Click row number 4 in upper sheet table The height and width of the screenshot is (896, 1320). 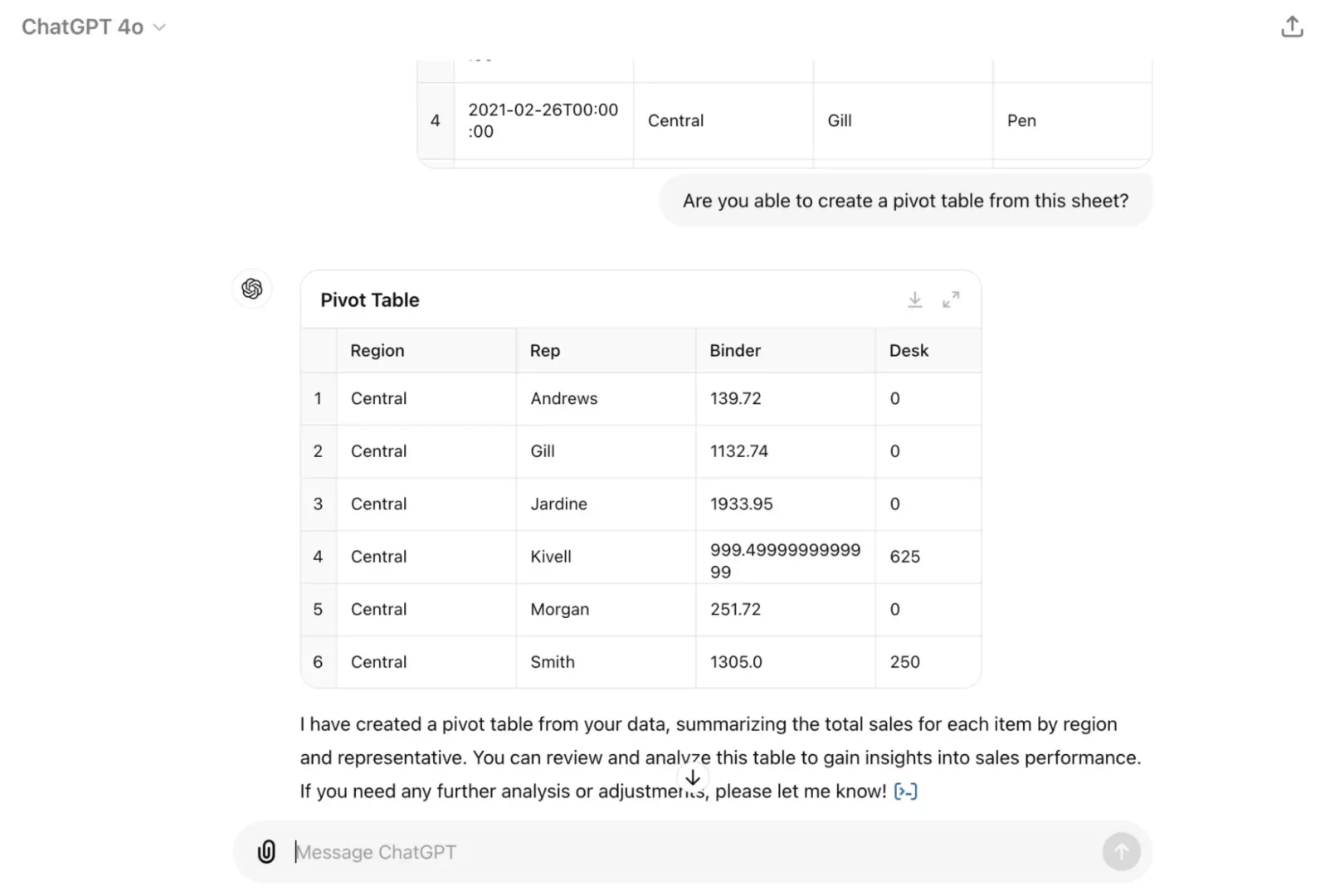[435, 120]
